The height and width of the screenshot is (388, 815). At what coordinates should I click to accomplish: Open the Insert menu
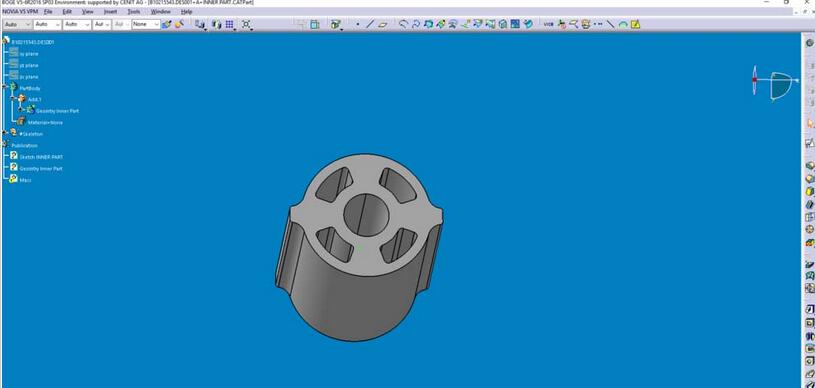pos(110,11)
